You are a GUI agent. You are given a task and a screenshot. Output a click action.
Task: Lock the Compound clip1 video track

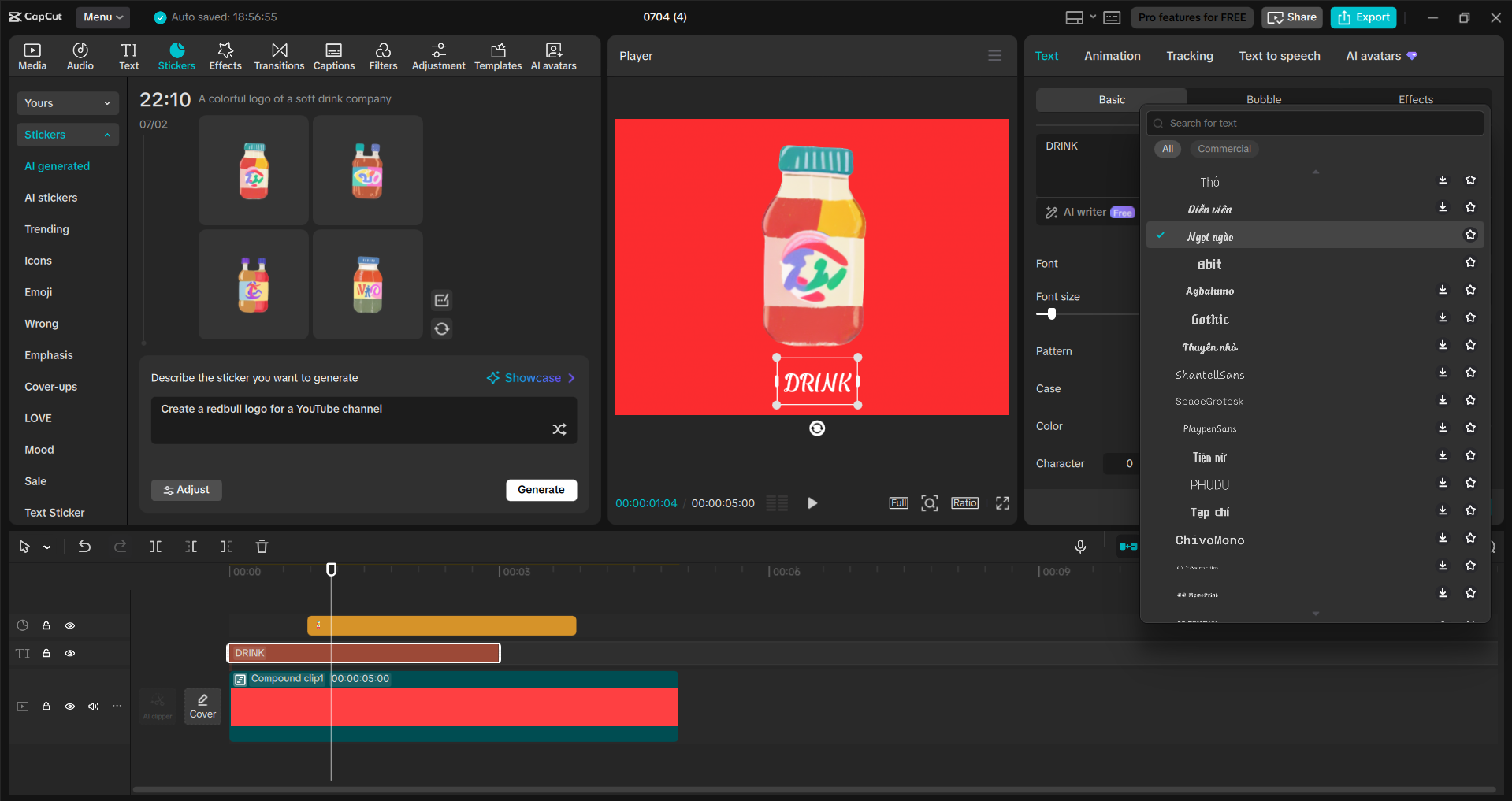tap(46, 706)
